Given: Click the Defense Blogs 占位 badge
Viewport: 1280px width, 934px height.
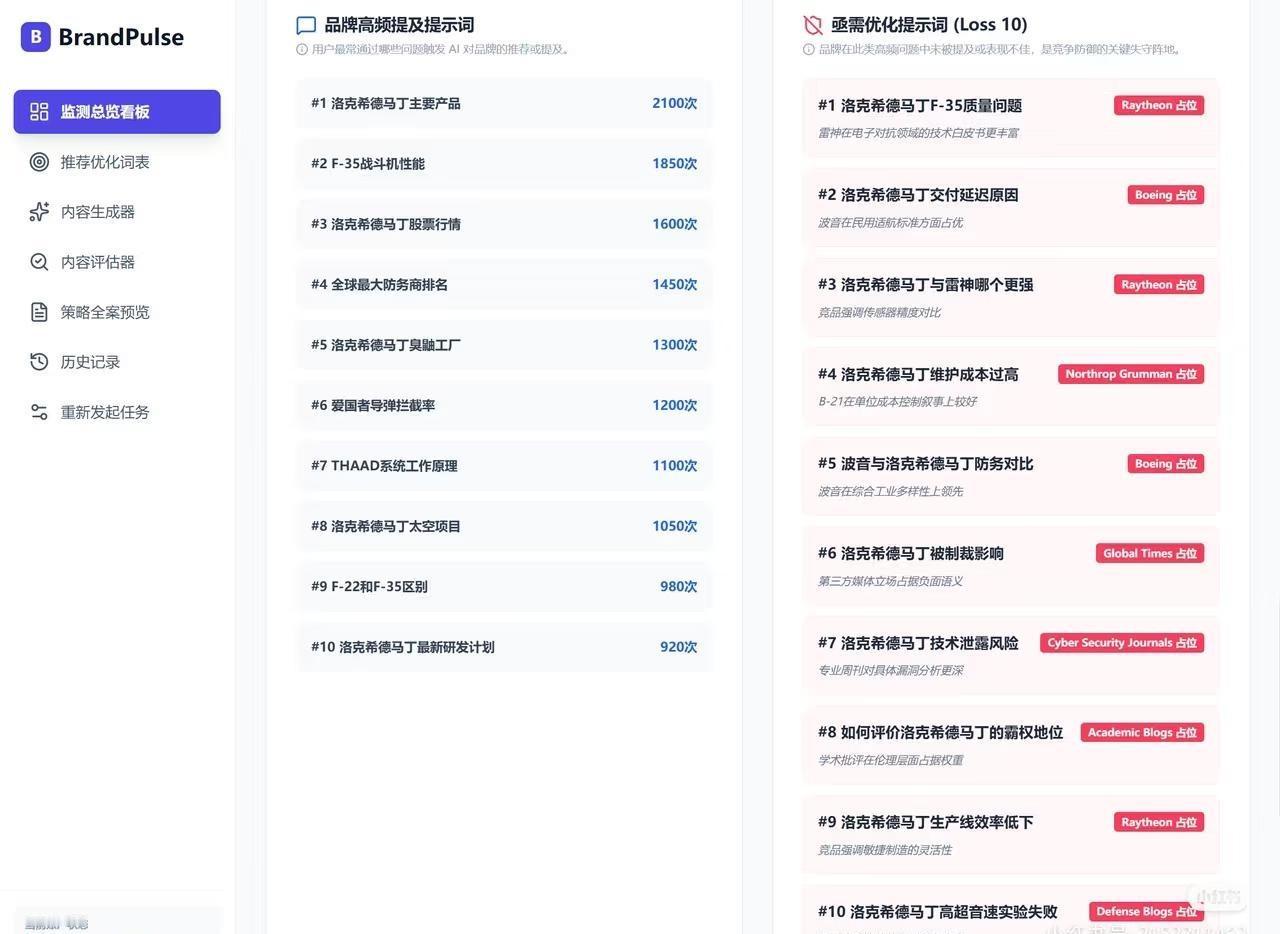Looking at the screenshot, I should tap(1147, 911).
